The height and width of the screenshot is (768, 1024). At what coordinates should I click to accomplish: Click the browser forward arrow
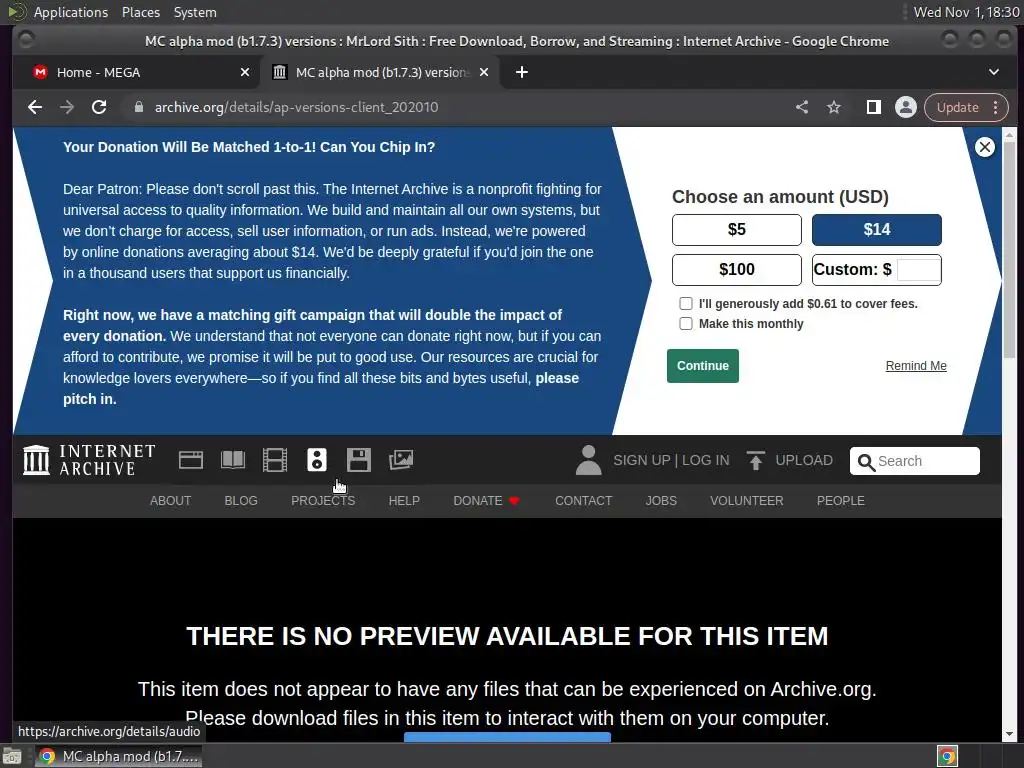point(67,107)
